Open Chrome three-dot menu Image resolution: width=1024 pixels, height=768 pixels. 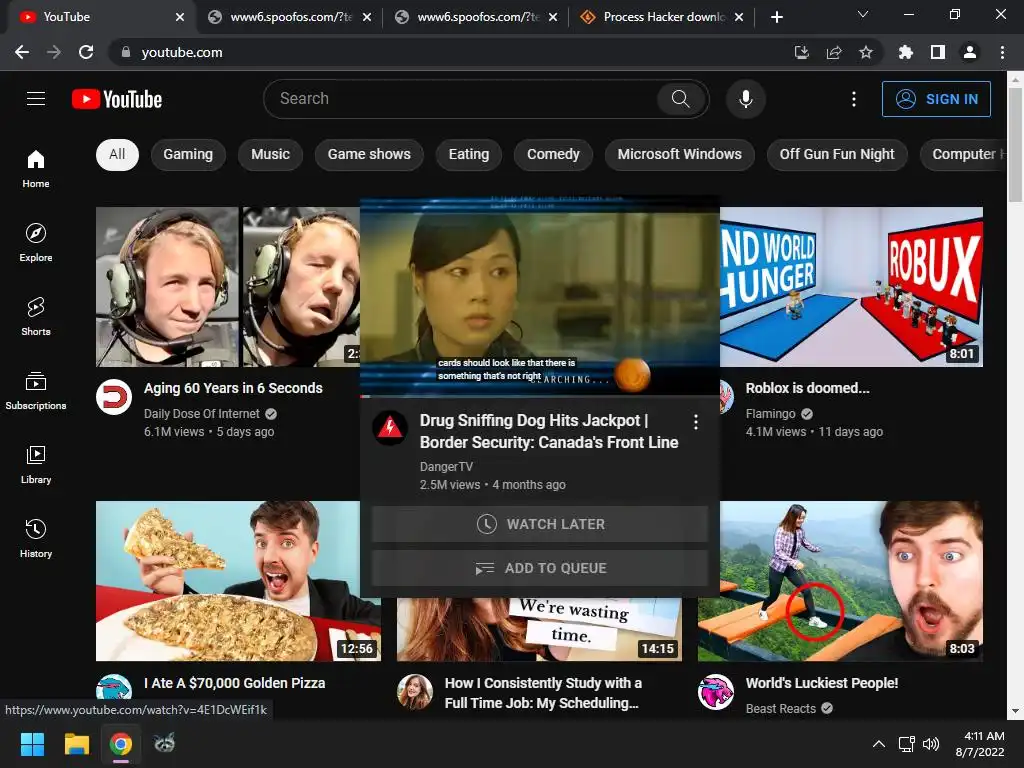pos(1002,52)
